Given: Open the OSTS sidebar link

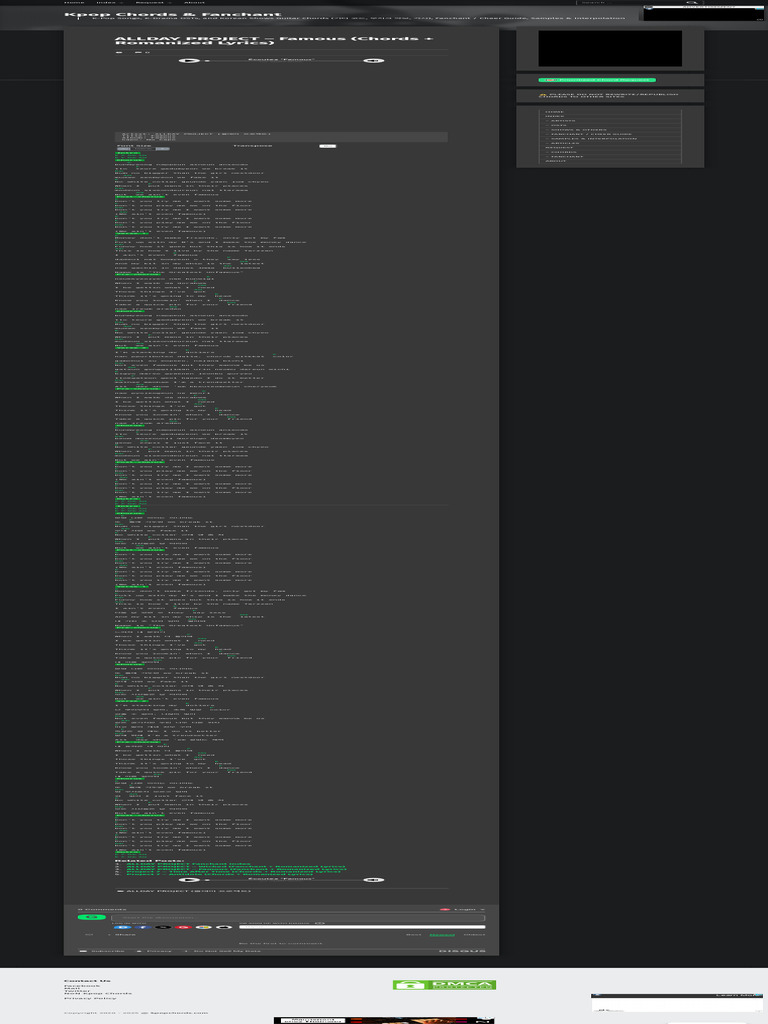Looking at the screenshot, I should pos(557,125).
